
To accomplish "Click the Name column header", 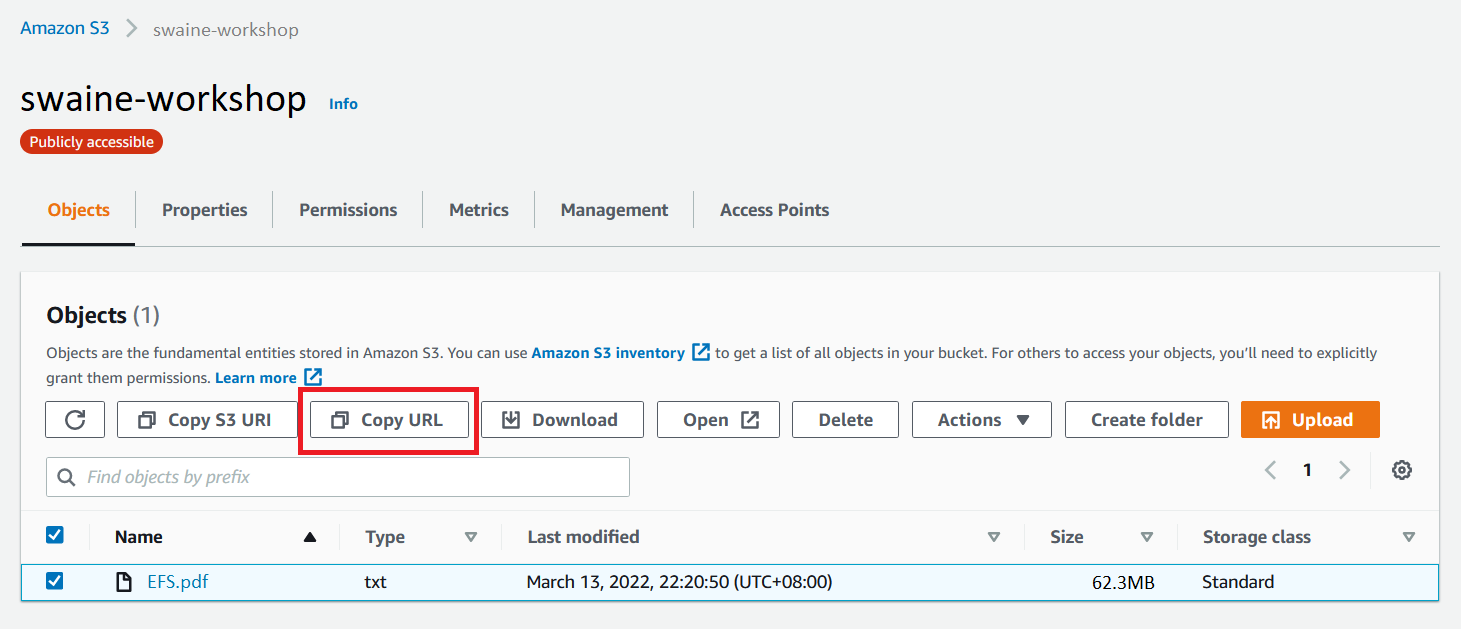I will 139,537.
